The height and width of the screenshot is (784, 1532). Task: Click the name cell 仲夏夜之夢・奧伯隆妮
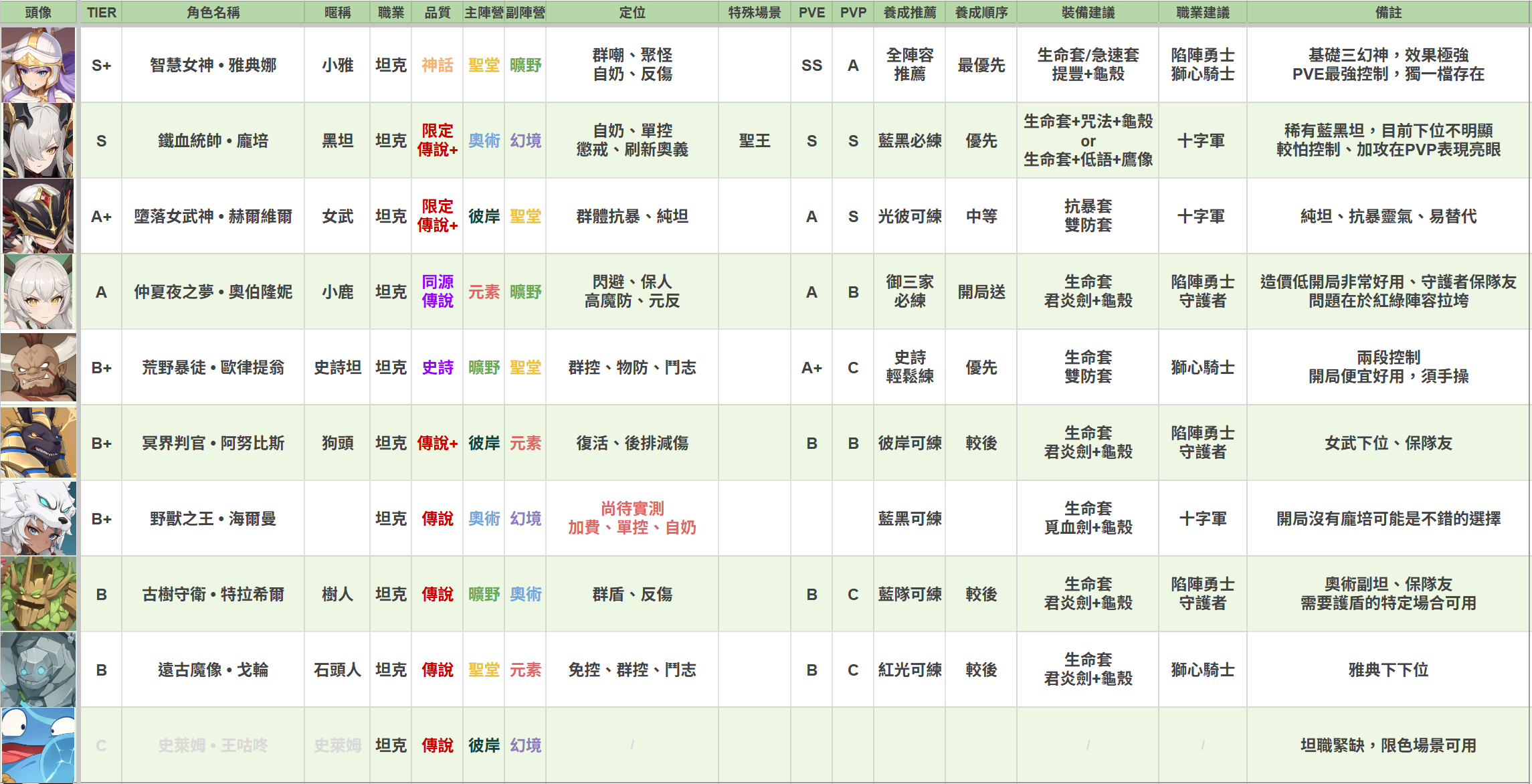point(213,292)
